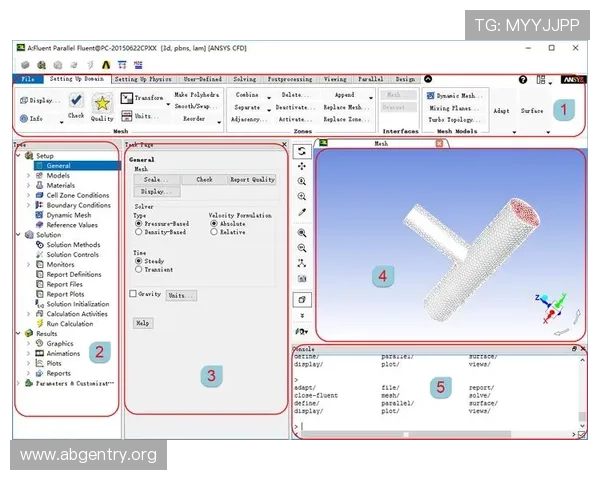Open the File ribbon tab

point(28,79)
